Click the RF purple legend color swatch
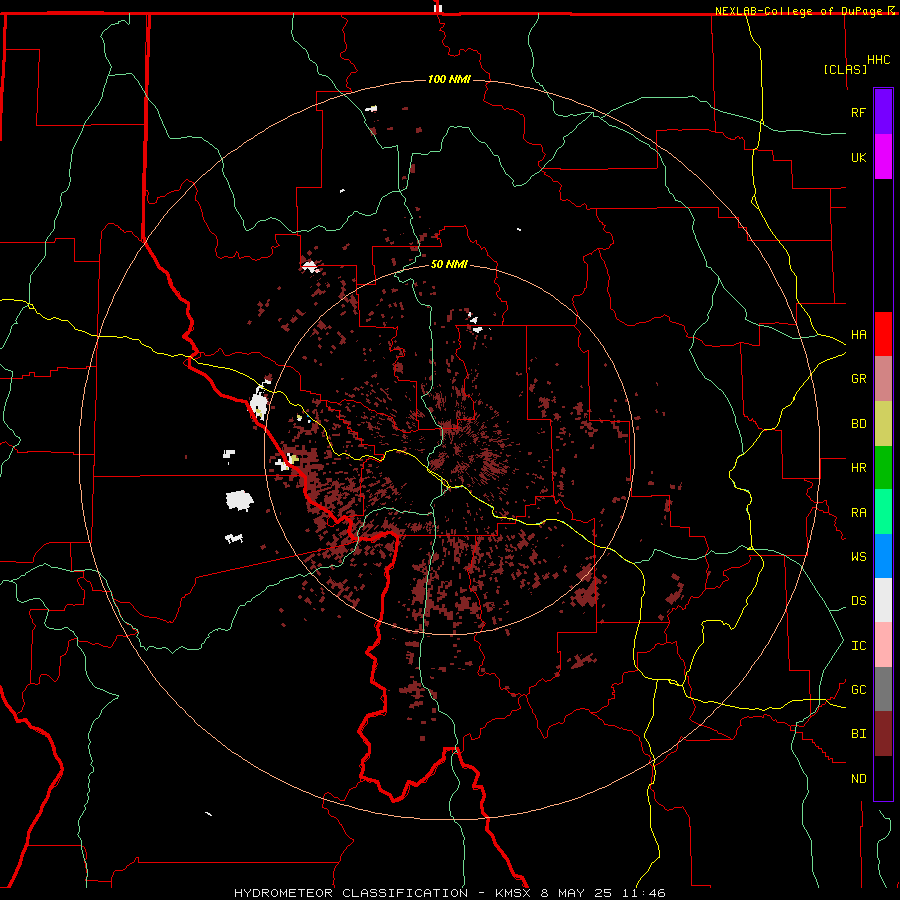Screen dimensions: 900x900 pos(883,111)
